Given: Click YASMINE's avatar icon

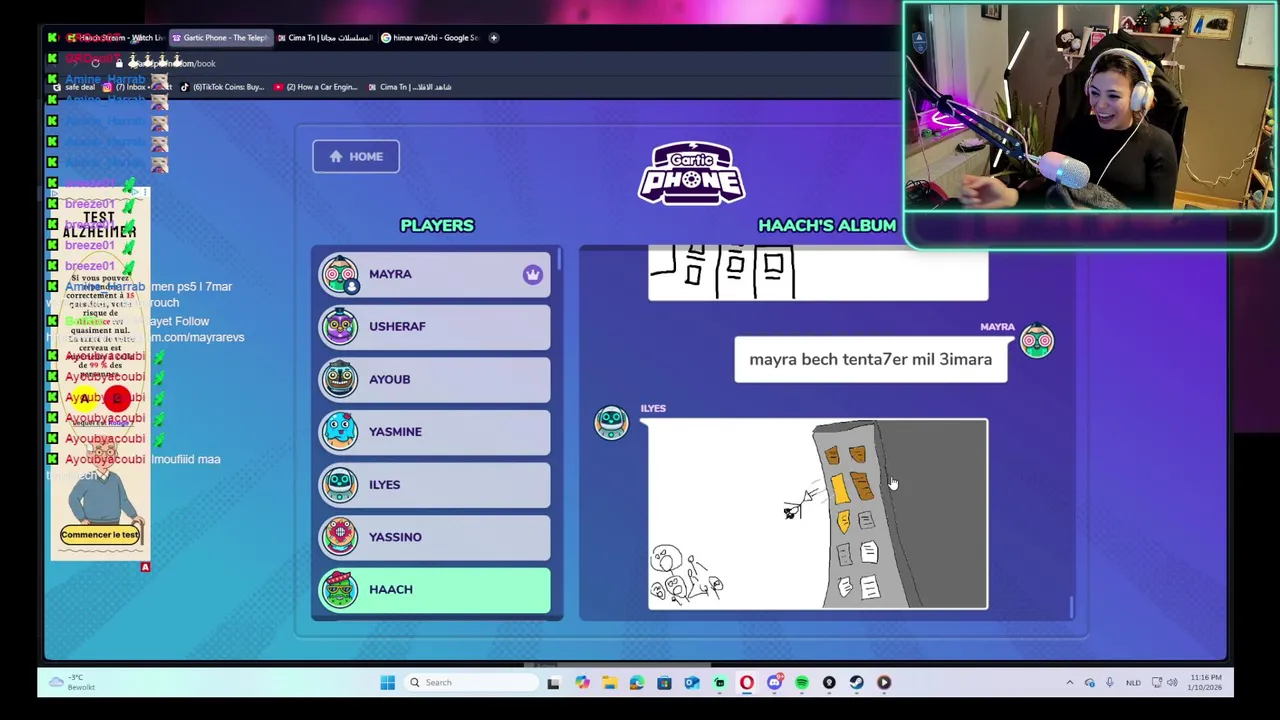Looking at the screenshot, I should [x=340, y=431].
